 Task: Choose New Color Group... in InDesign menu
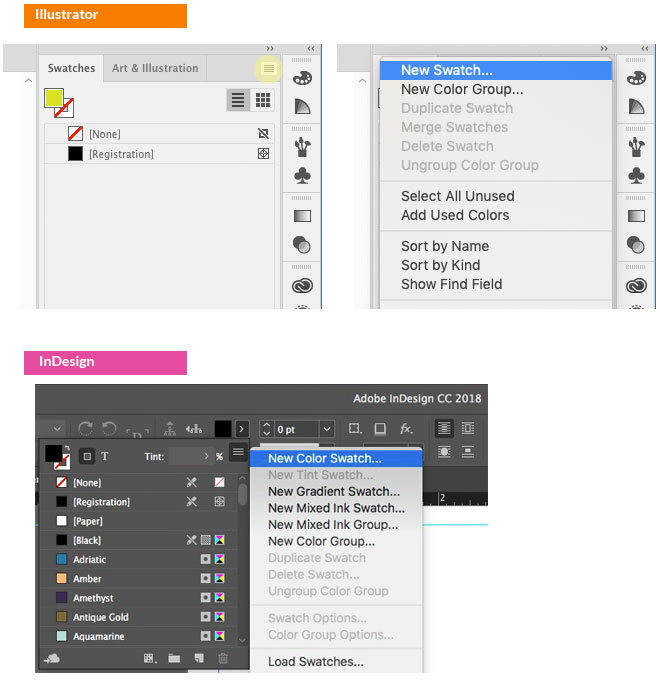tap(336, 541)
